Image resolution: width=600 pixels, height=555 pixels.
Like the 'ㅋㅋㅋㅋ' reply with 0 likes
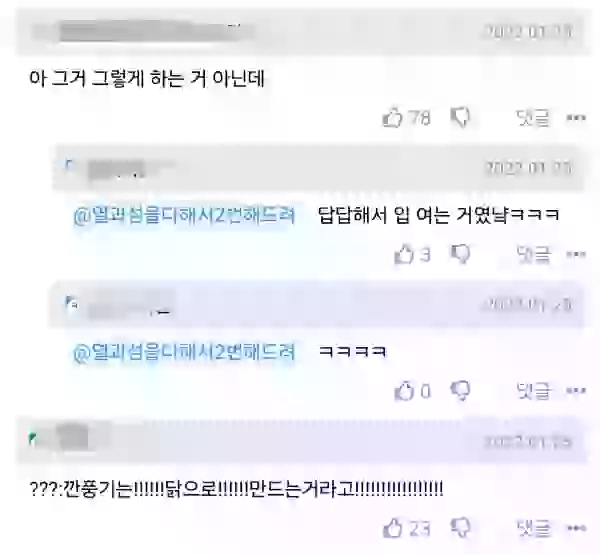coord(404,391)
